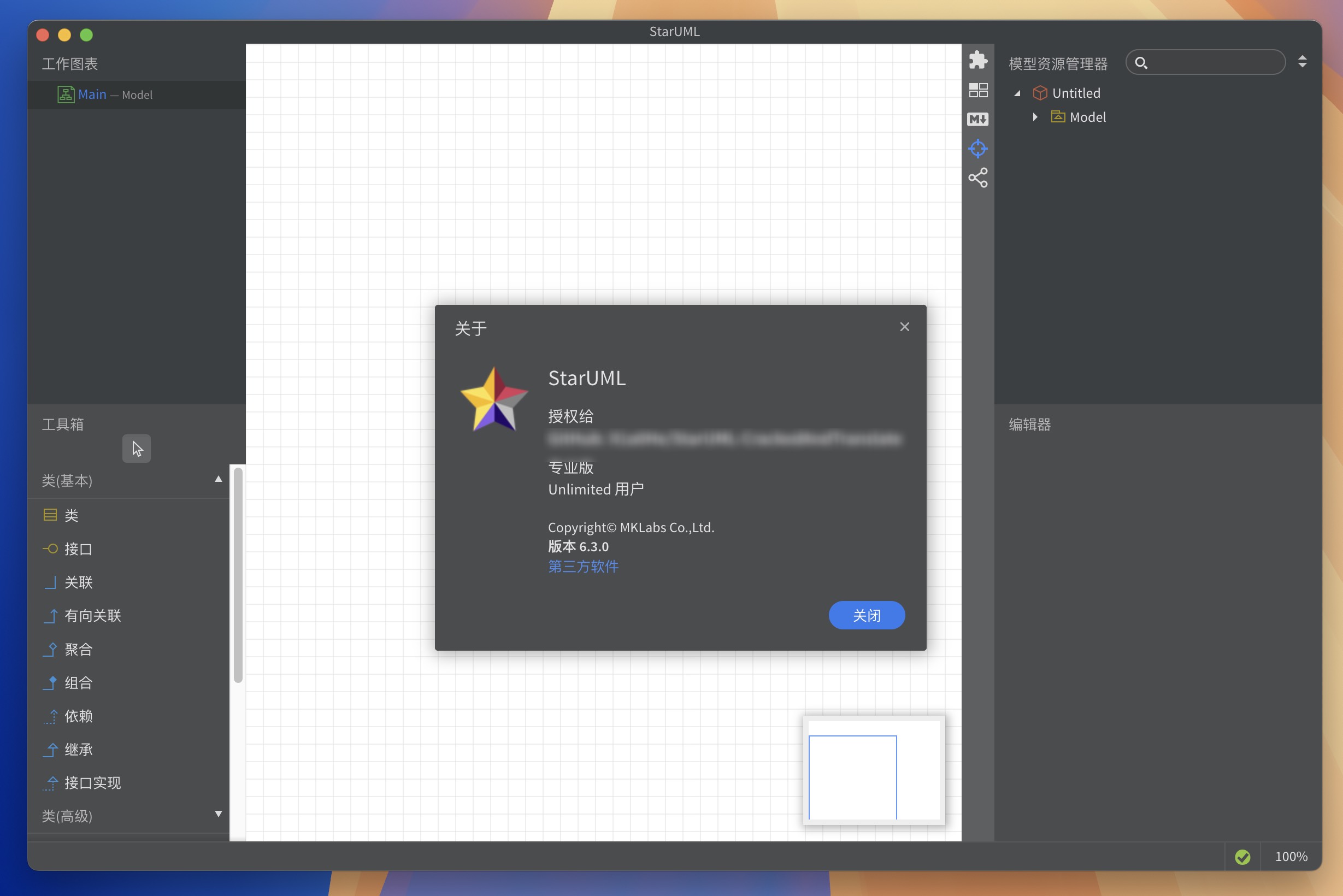Collapse the Untitled tree node
1343x896 pixels.
(1017, 93)
